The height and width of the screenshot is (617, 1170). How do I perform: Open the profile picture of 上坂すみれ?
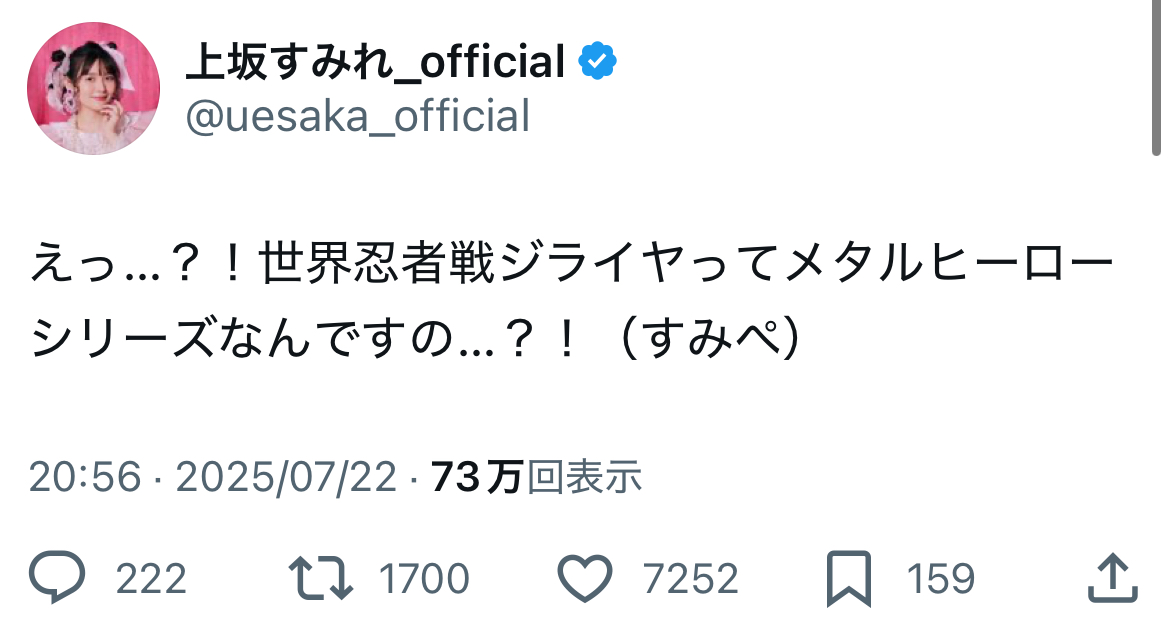pyautogui.click(x=93, y=88)
